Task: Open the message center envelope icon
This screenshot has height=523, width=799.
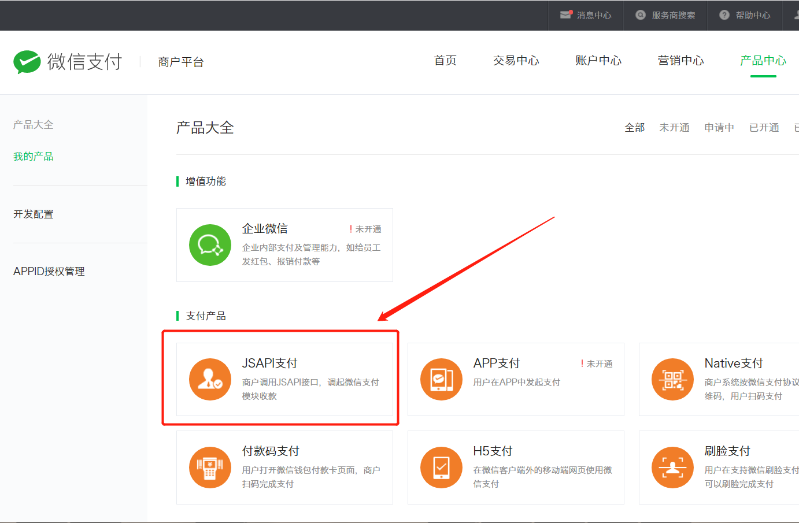Action: pos(566,15)
